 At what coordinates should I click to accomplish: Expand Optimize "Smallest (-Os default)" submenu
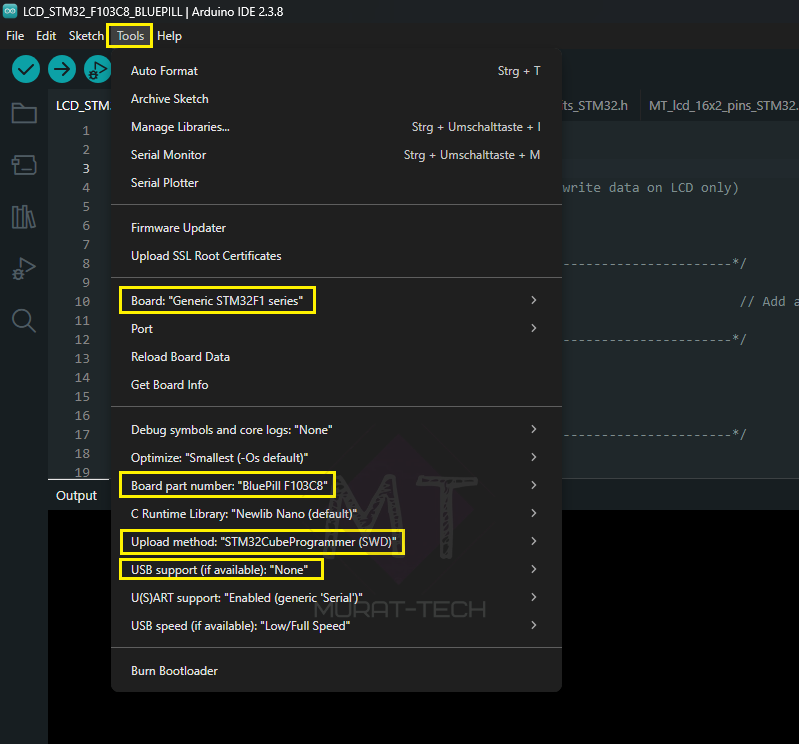tap(336, 458)
